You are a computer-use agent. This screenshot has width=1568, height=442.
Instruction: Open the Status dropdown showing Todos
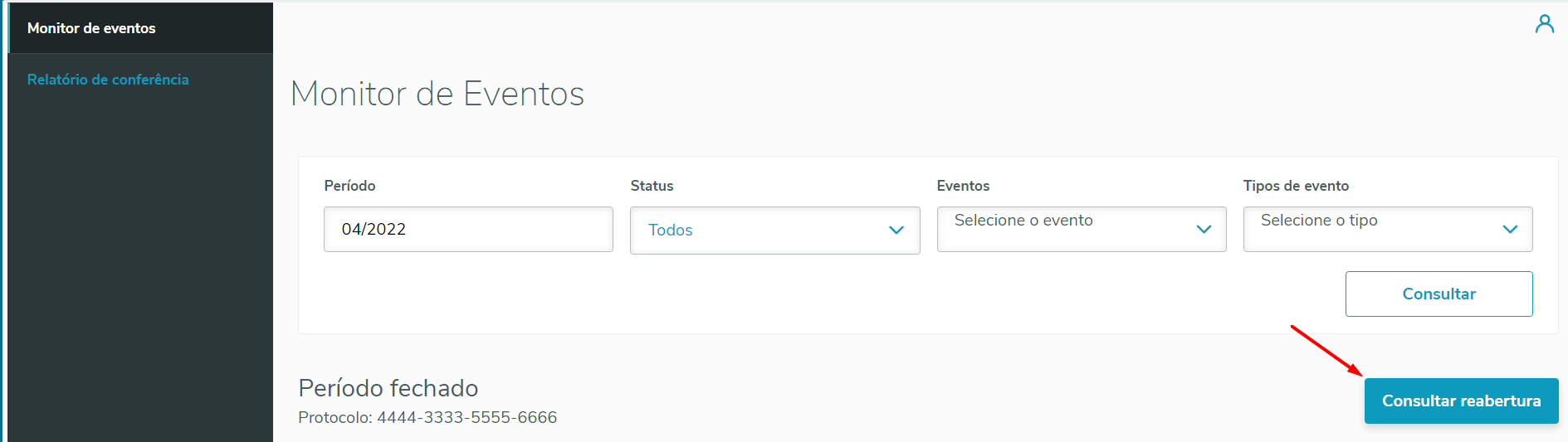pyautogui.click(x=774, y=231)
